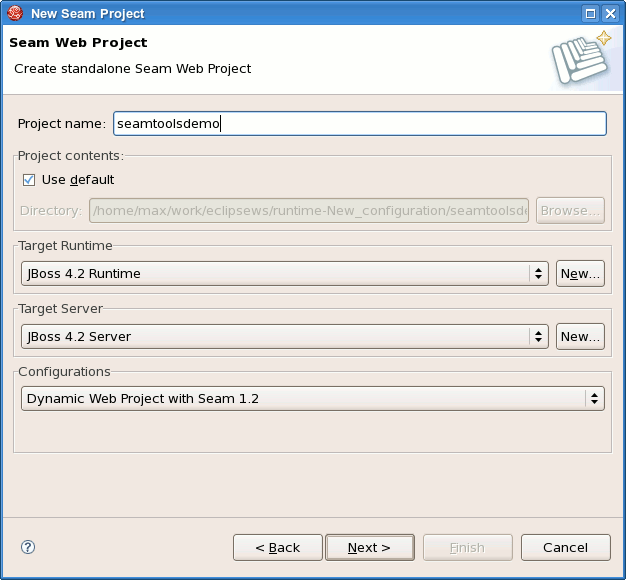
Task: Click the wizard banner image
Action: click(582, 58)
